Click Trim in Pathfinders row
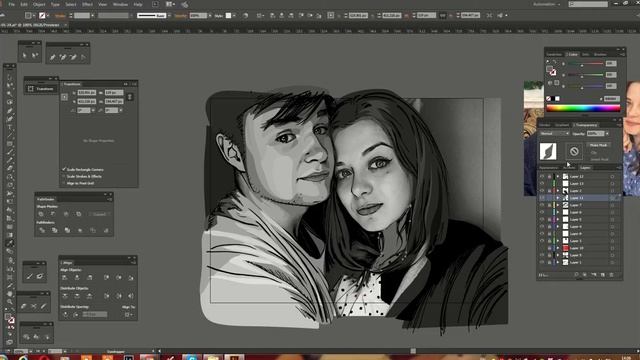The image size is (640, 360). point(54,230)
